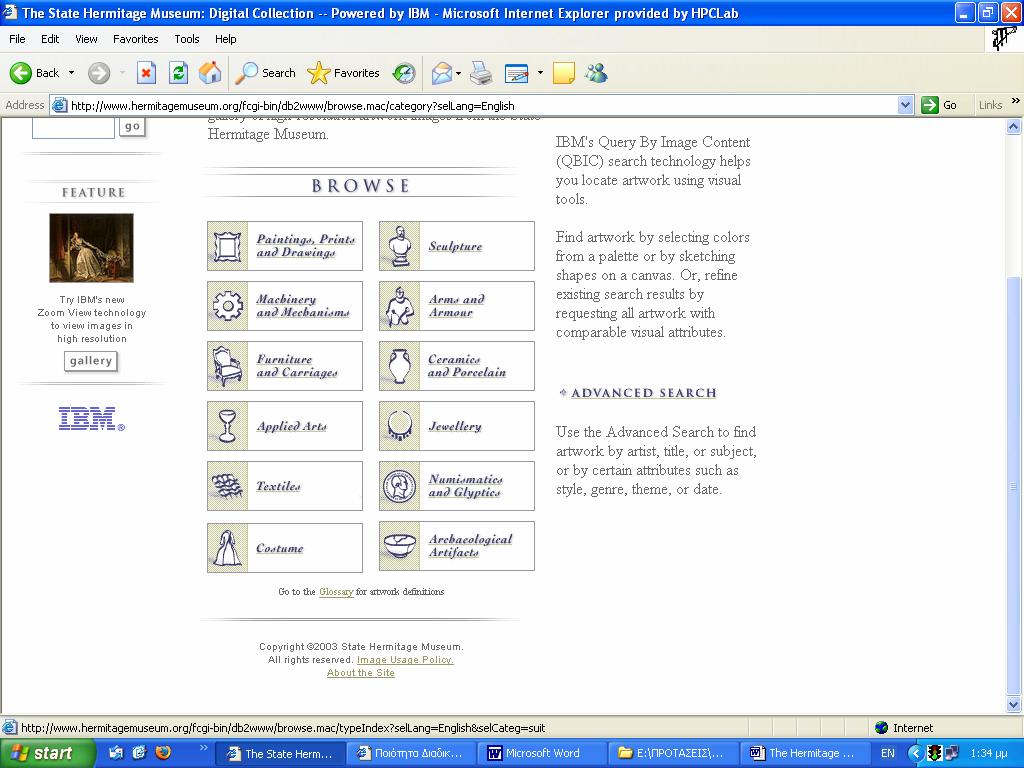Open the Help menu
1024x768 pixels.
(225, 39)
